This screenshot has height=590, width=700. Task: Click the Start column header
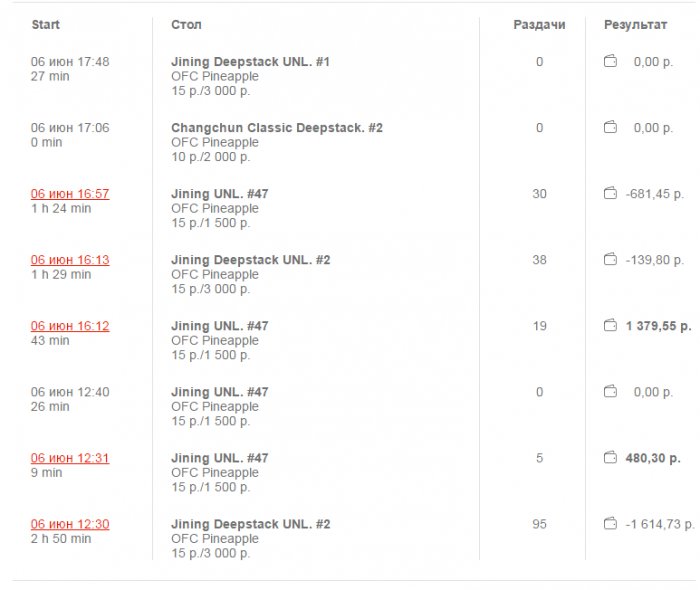coord(45,24)
